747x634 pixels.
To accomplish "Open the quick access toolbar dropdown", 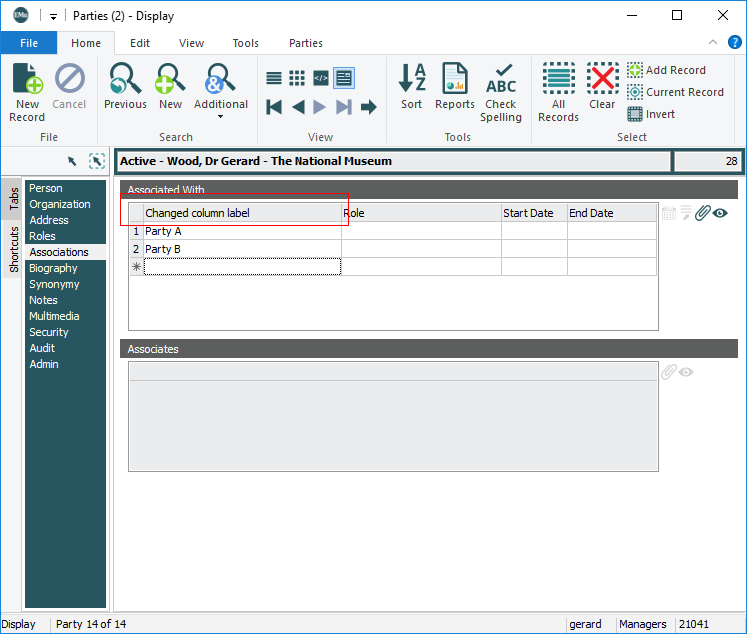I will click(x=53, y=16).
